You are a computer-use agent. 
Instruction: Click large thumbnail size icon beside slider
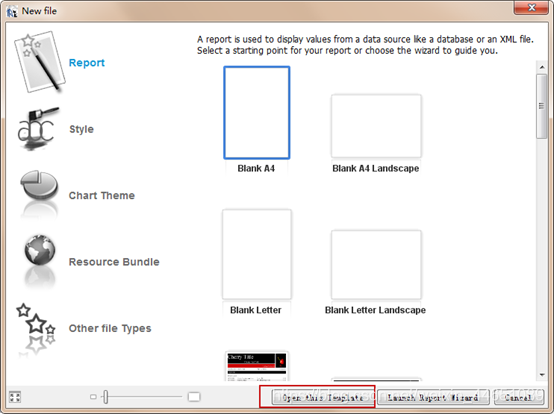click(194, 397)
